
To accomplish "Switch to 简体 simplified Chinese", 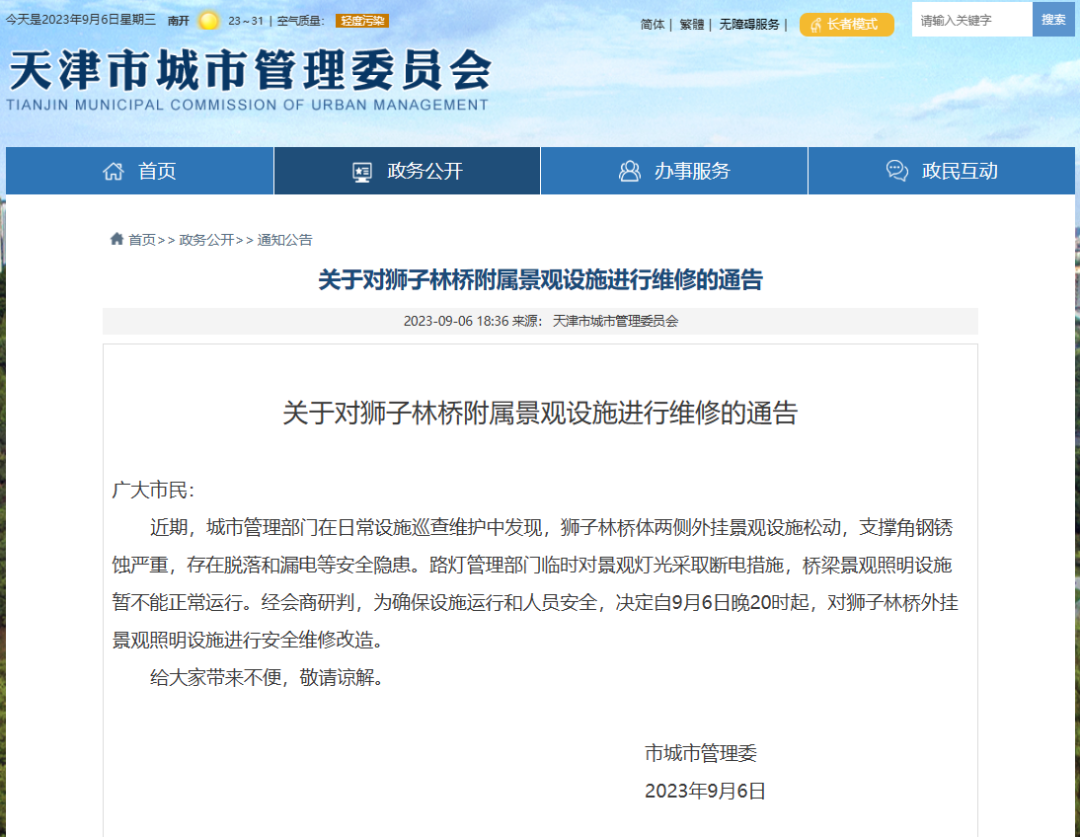I will [652, 24].
